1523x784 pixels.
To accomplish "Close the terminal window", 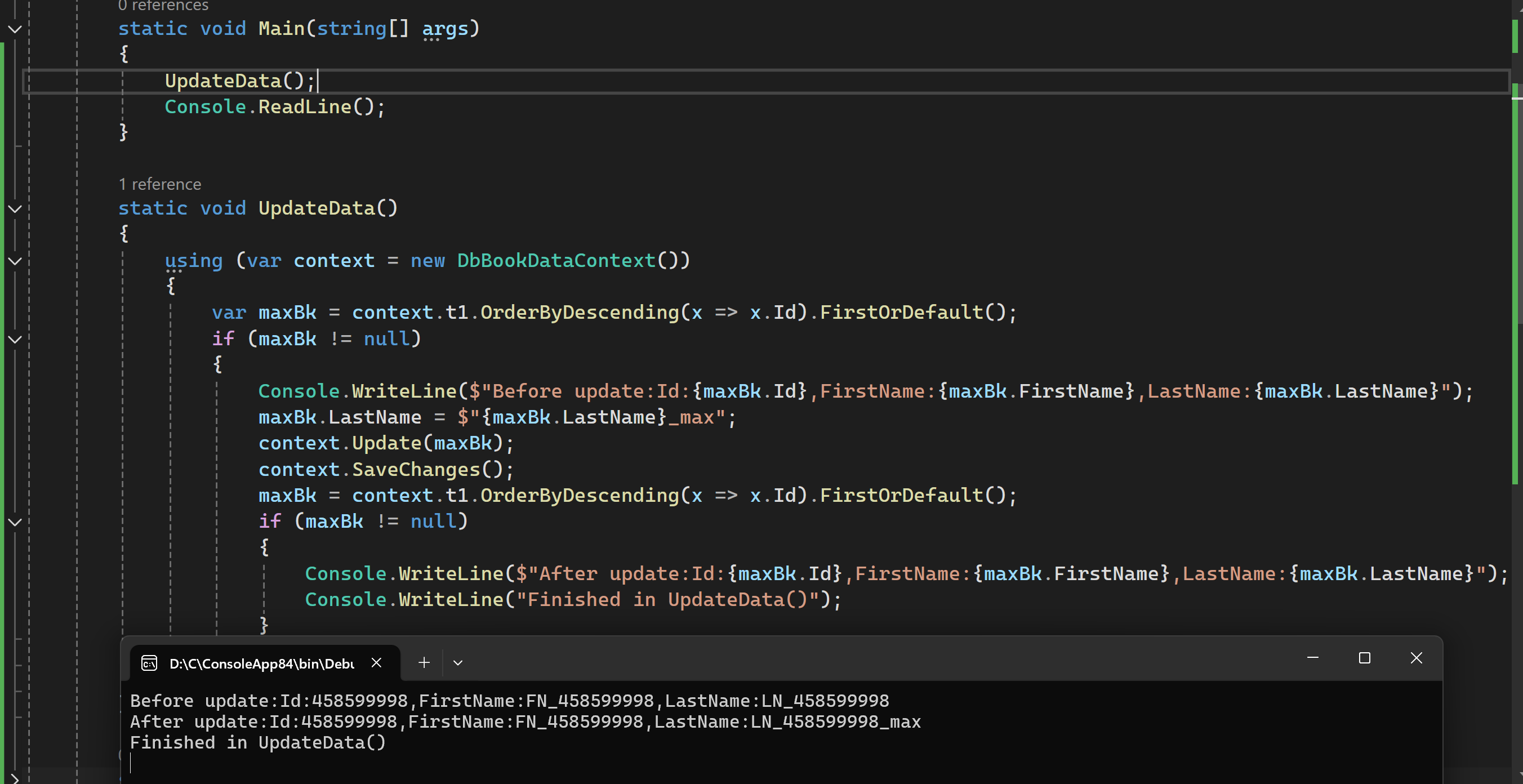I will (x=1416, y=658).
